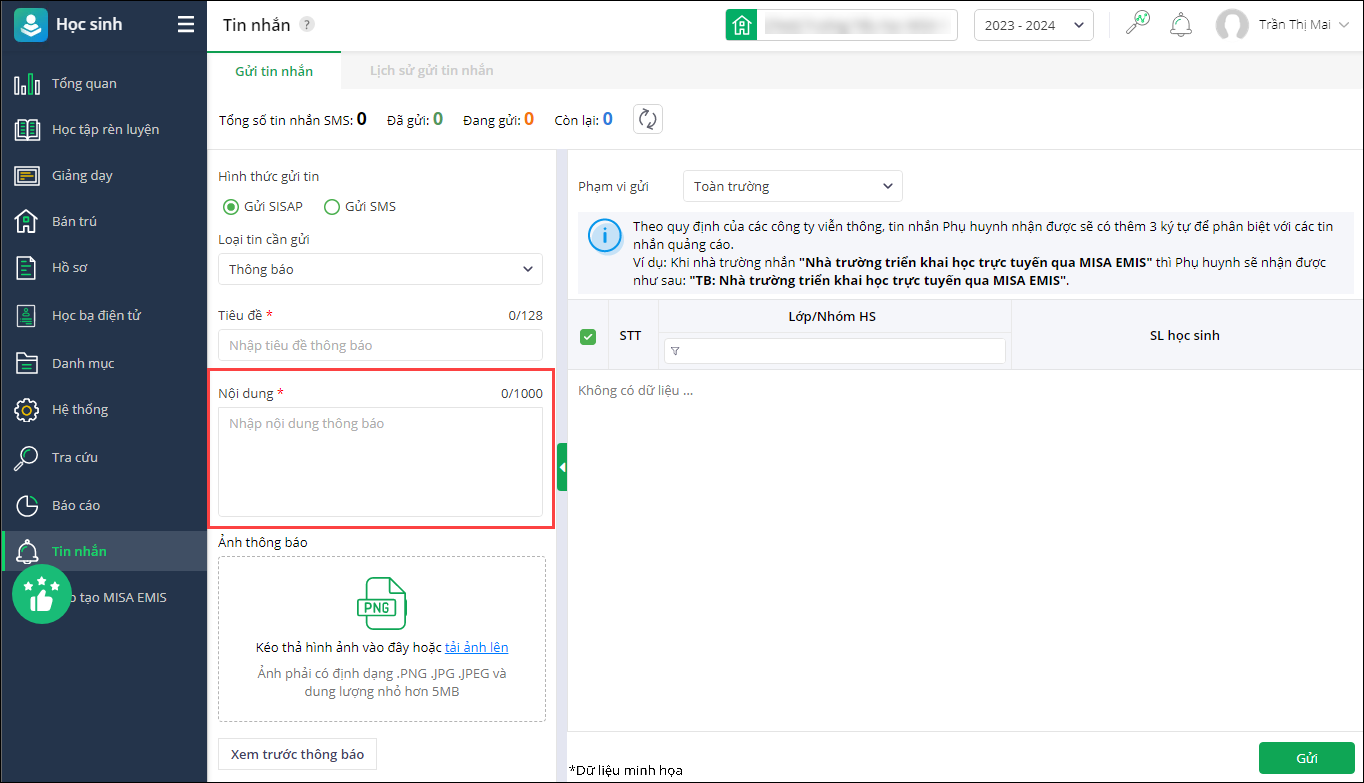This screenshot has height=783, width=1364.
Task: Collapse the left form panel with green arrow
Action: [562, 467]
